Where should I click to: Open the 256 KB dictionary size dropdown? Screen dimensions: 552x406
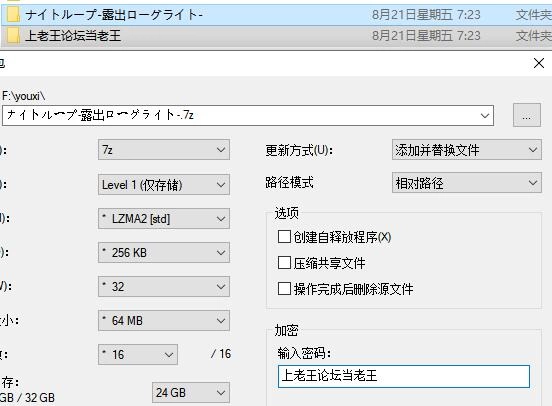[164, 252]
